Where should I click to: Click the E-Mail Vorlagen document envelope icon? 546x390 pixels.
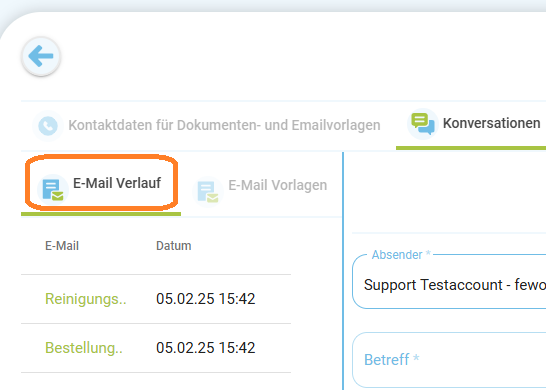click(x=208, y=192)
